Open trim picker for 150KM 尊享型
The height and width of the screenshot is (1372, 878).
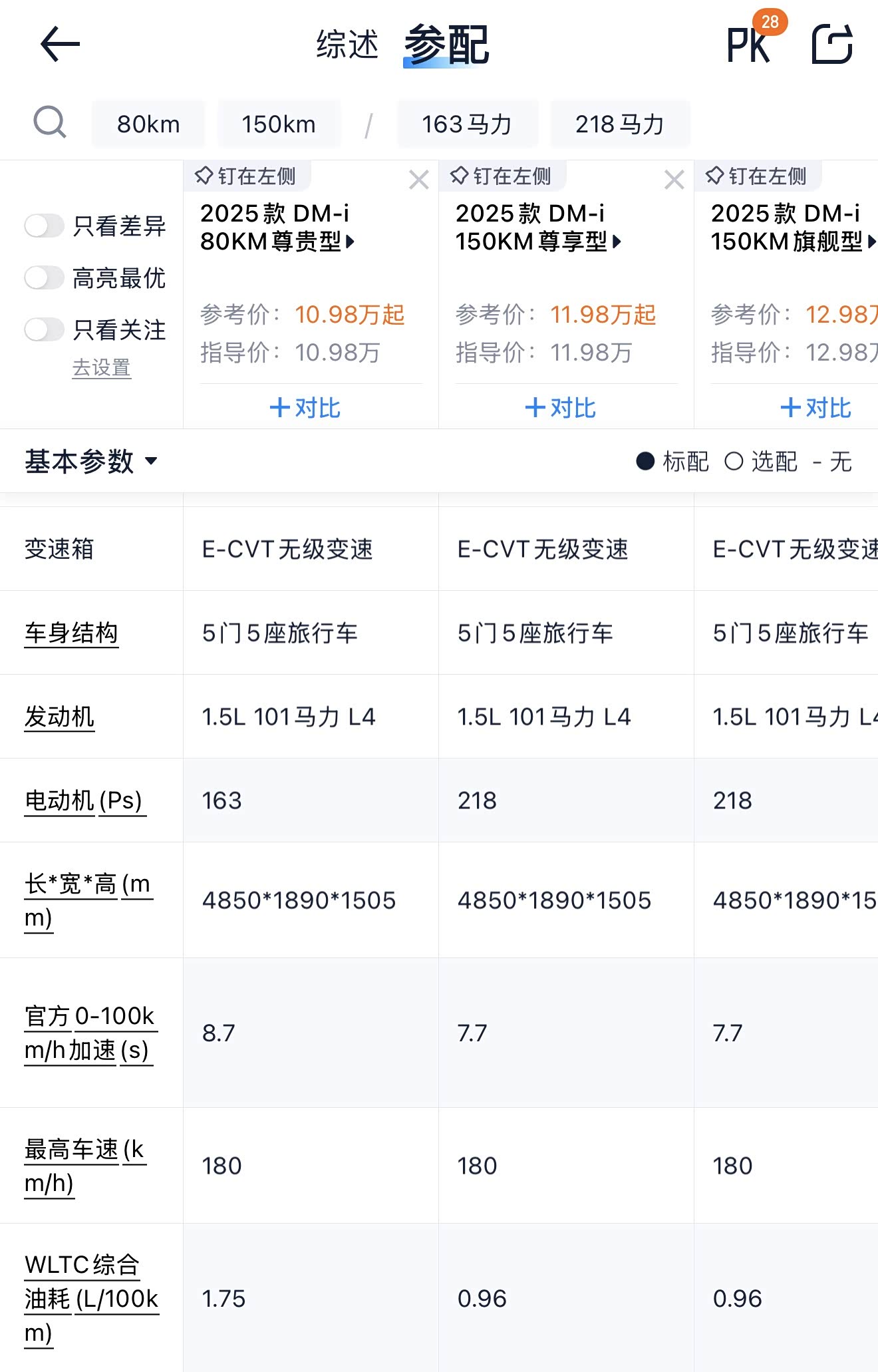pyautogui.click(x=539, y=228)
